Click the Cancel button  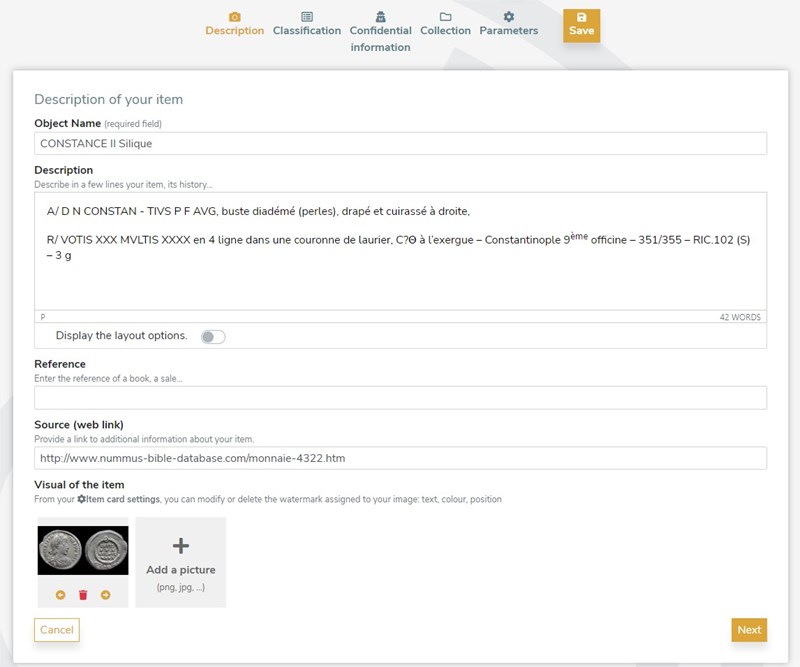(x=57, y=630)
